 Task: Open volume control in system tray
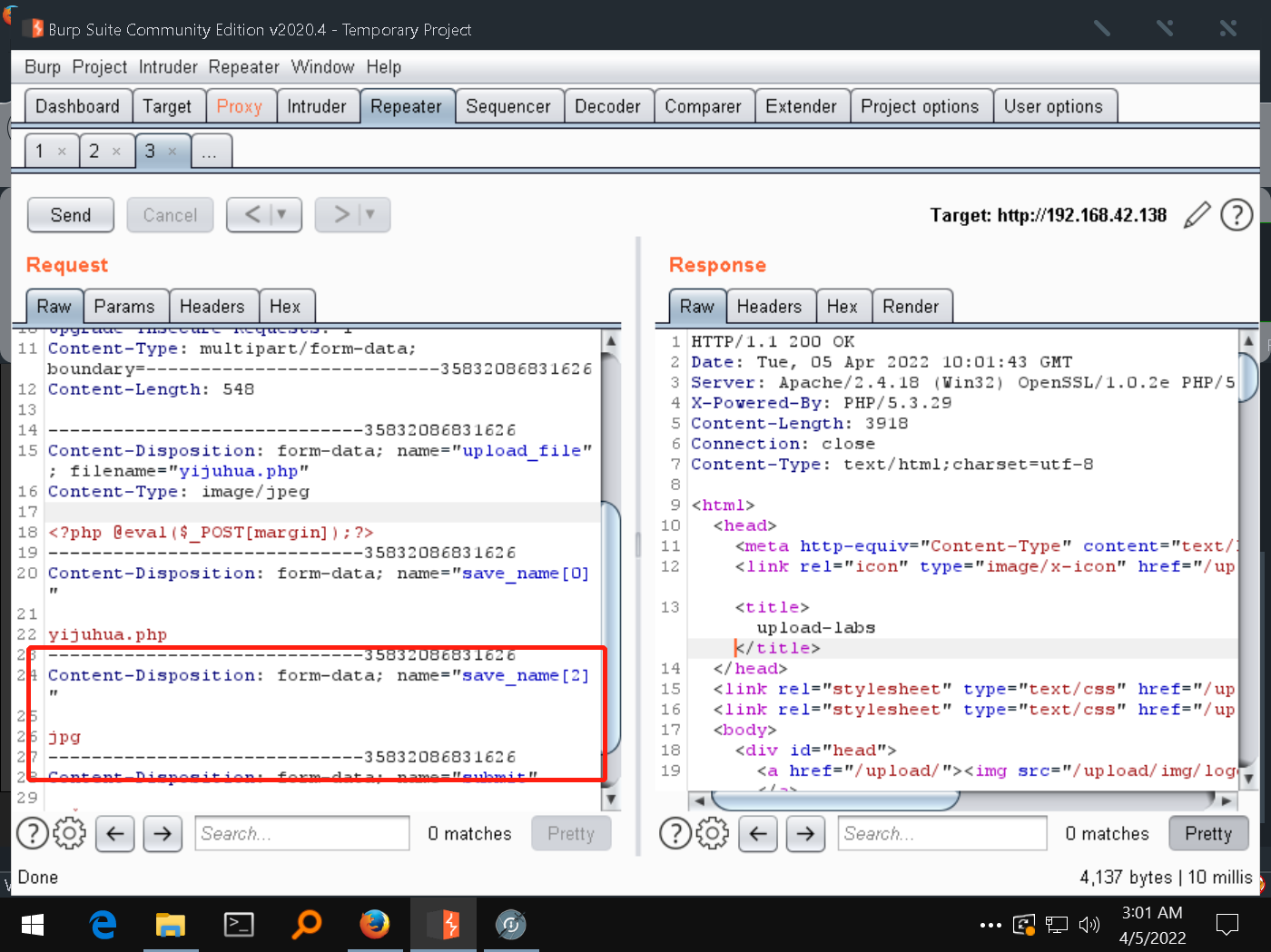(x=1089, y=925)
